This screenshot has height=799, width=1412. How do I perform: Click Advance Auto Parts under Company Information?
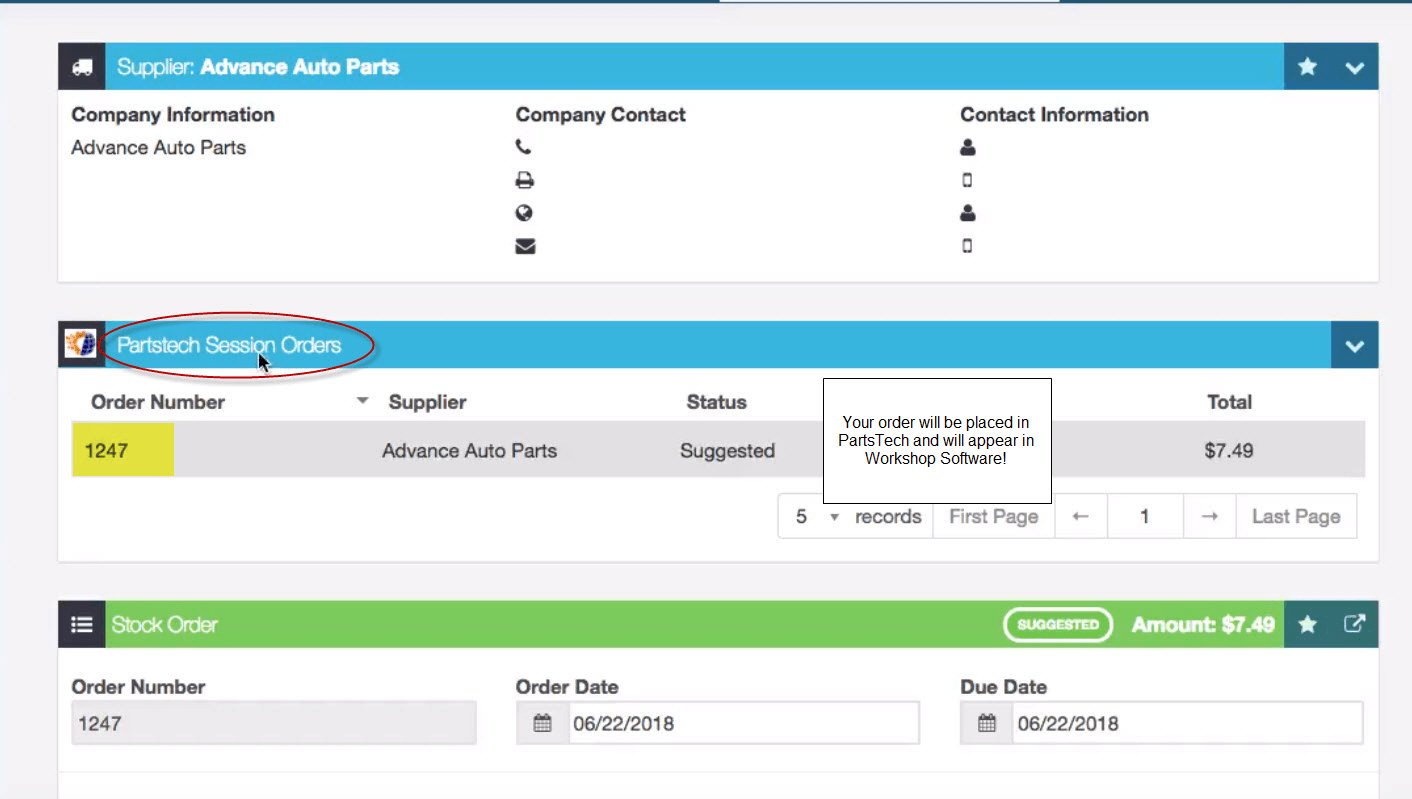[x=159, y=147]
